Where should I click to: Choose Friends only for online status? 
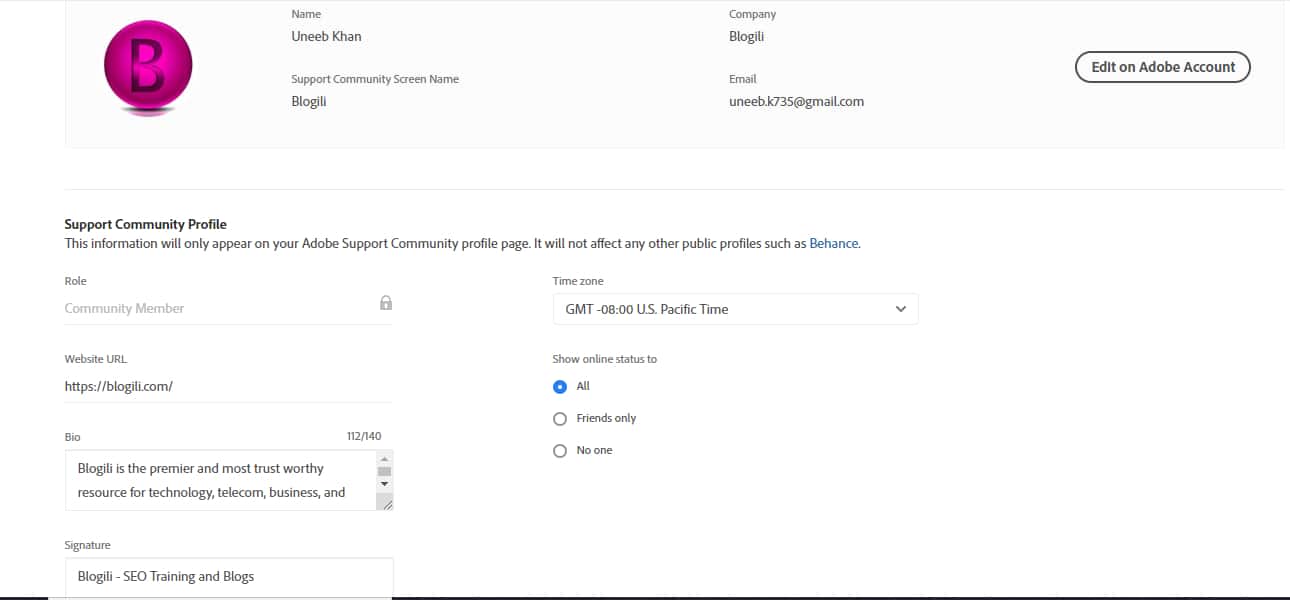coord(560,419)
